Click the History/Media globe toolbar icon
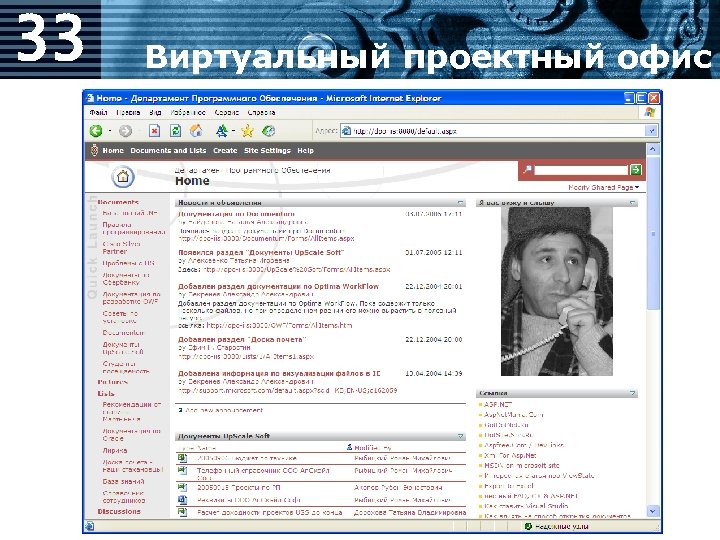 coord(269,131)
